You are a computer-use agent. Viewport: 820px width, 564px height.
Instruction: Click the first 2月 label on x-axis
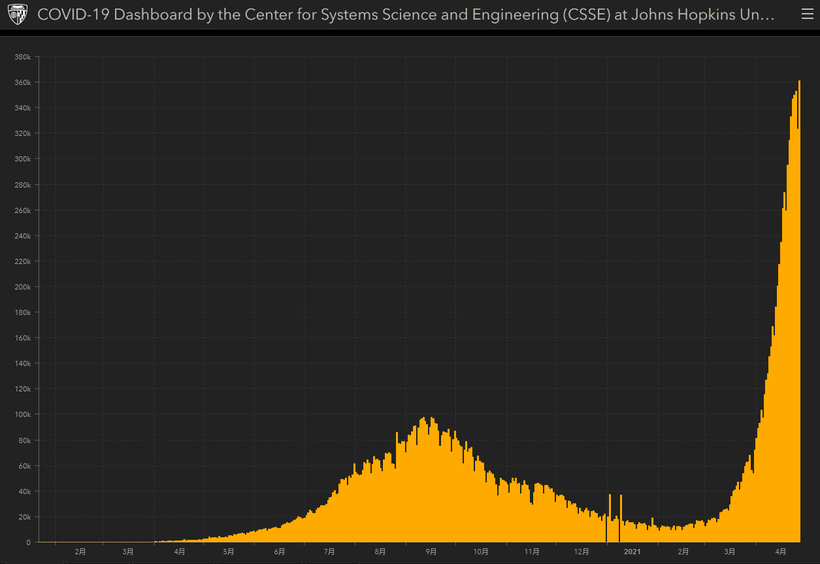pyautogui.click(x=80, y=551)
